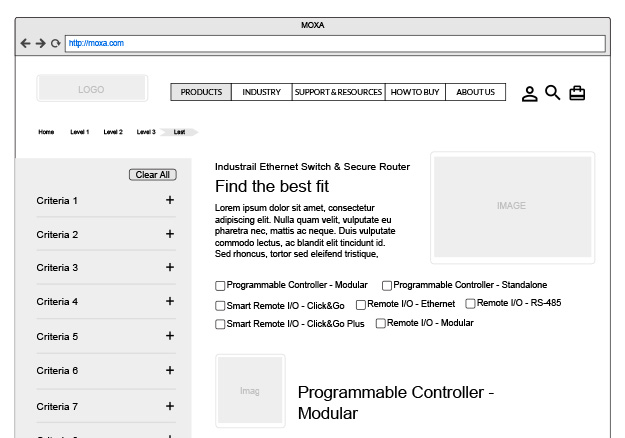Open the briefcase cart icon
Image resolution: width=625 pixels, height=438 pixels.
click(577, 93)
